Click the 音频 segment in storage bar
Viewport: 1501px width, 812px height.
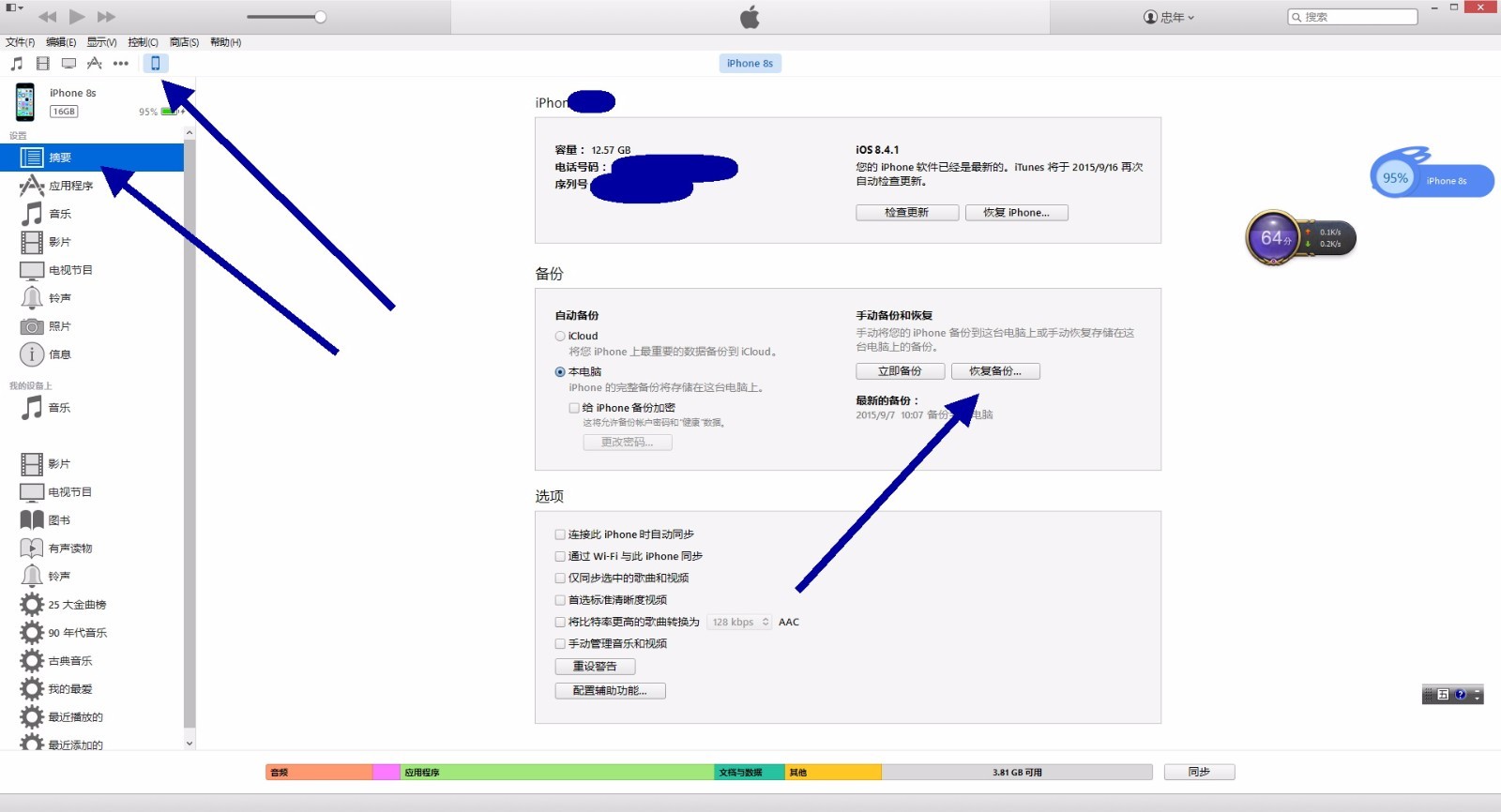(319, 773)
